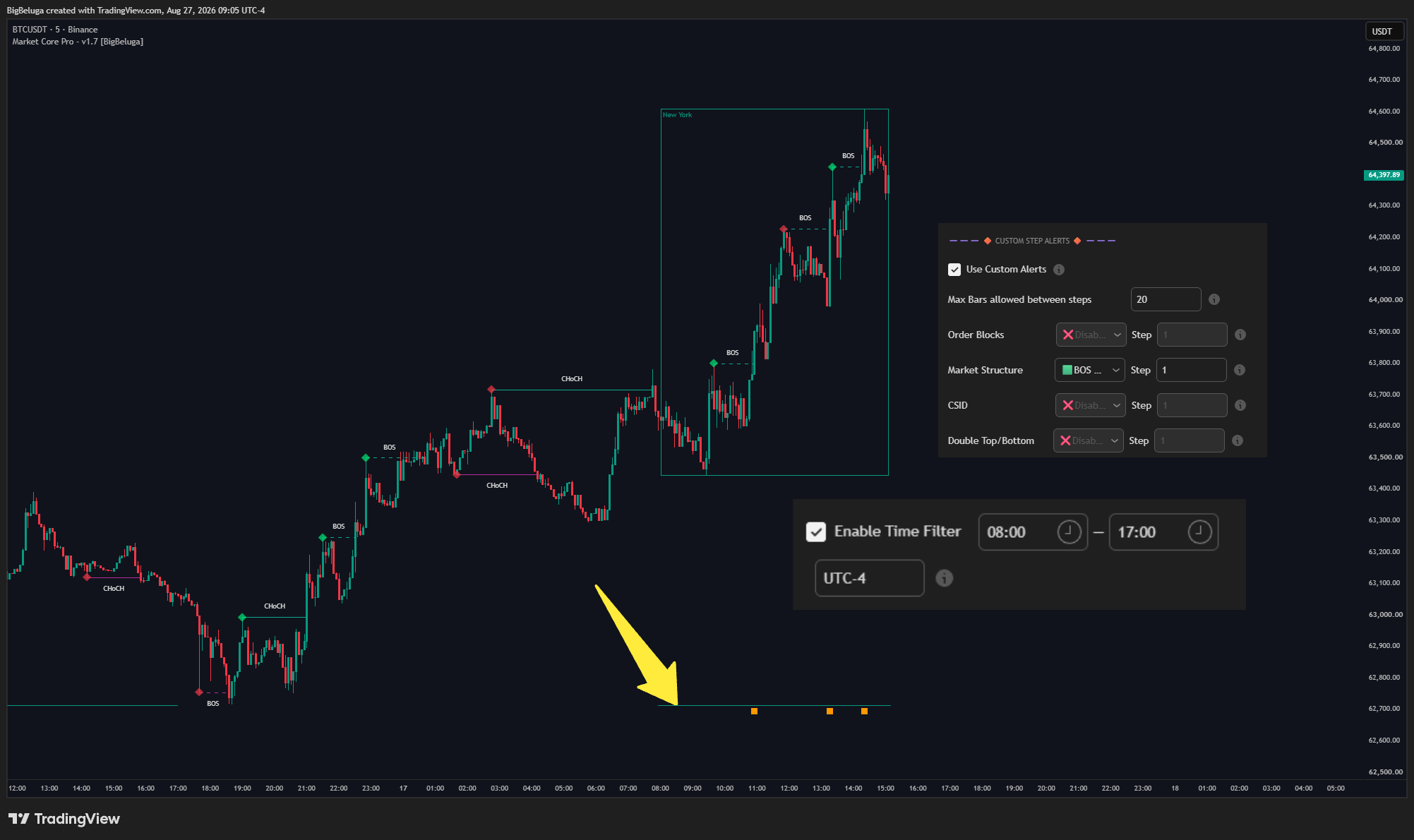Open the CSID dropdown
Screen dimensions: 1414x840
tap(1091, 405)
